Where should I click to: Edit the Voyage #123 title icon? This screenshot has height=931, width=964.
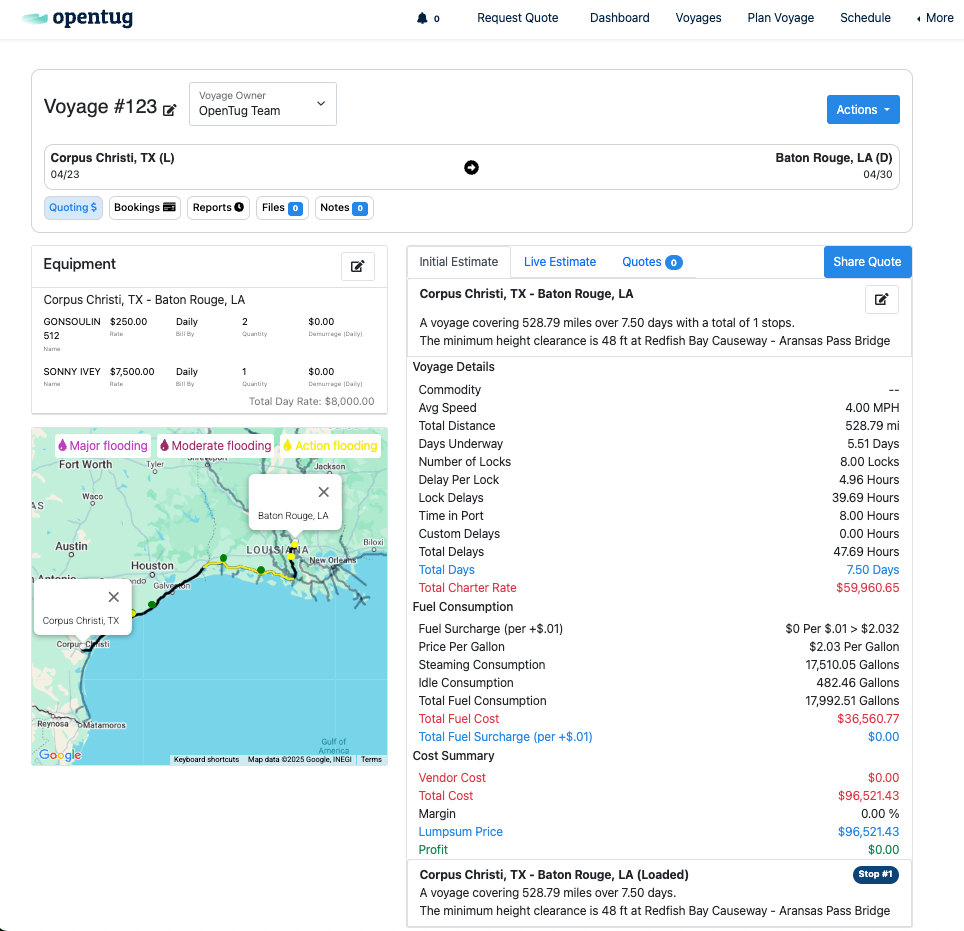(x=170, y=110)
